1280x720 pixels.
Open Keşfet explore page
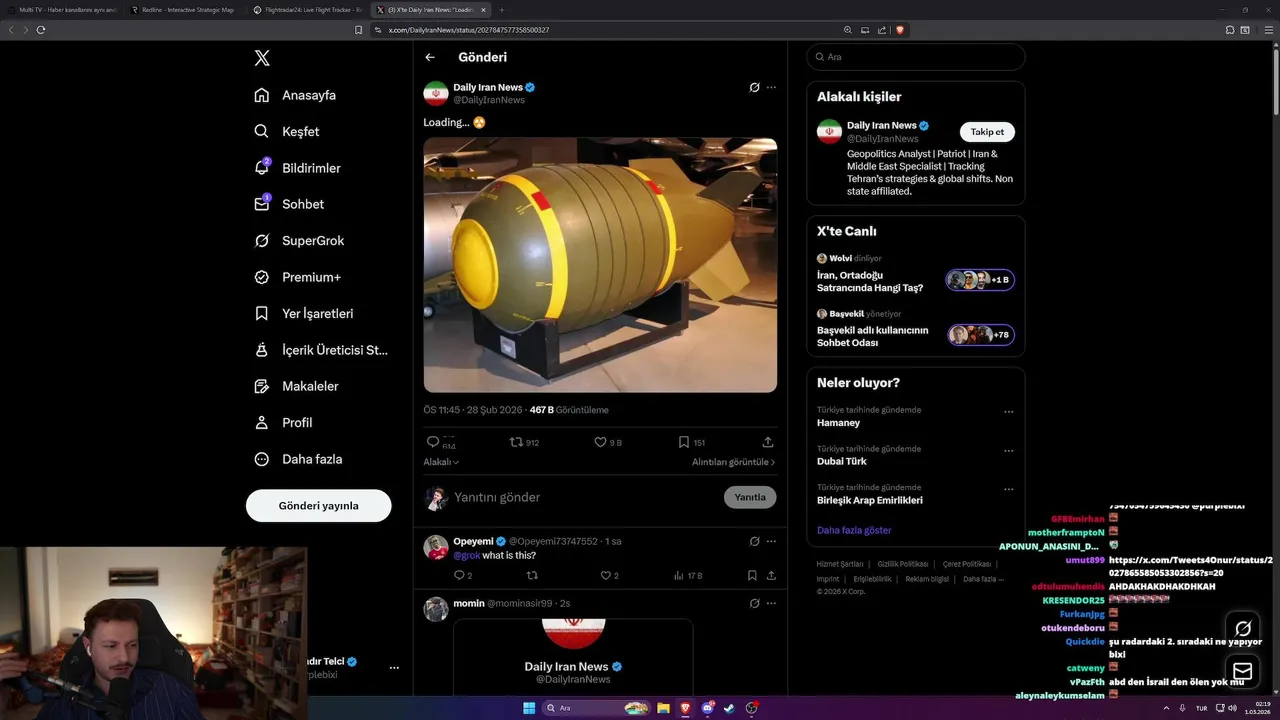pyautogui.click(x=287, y=131)
